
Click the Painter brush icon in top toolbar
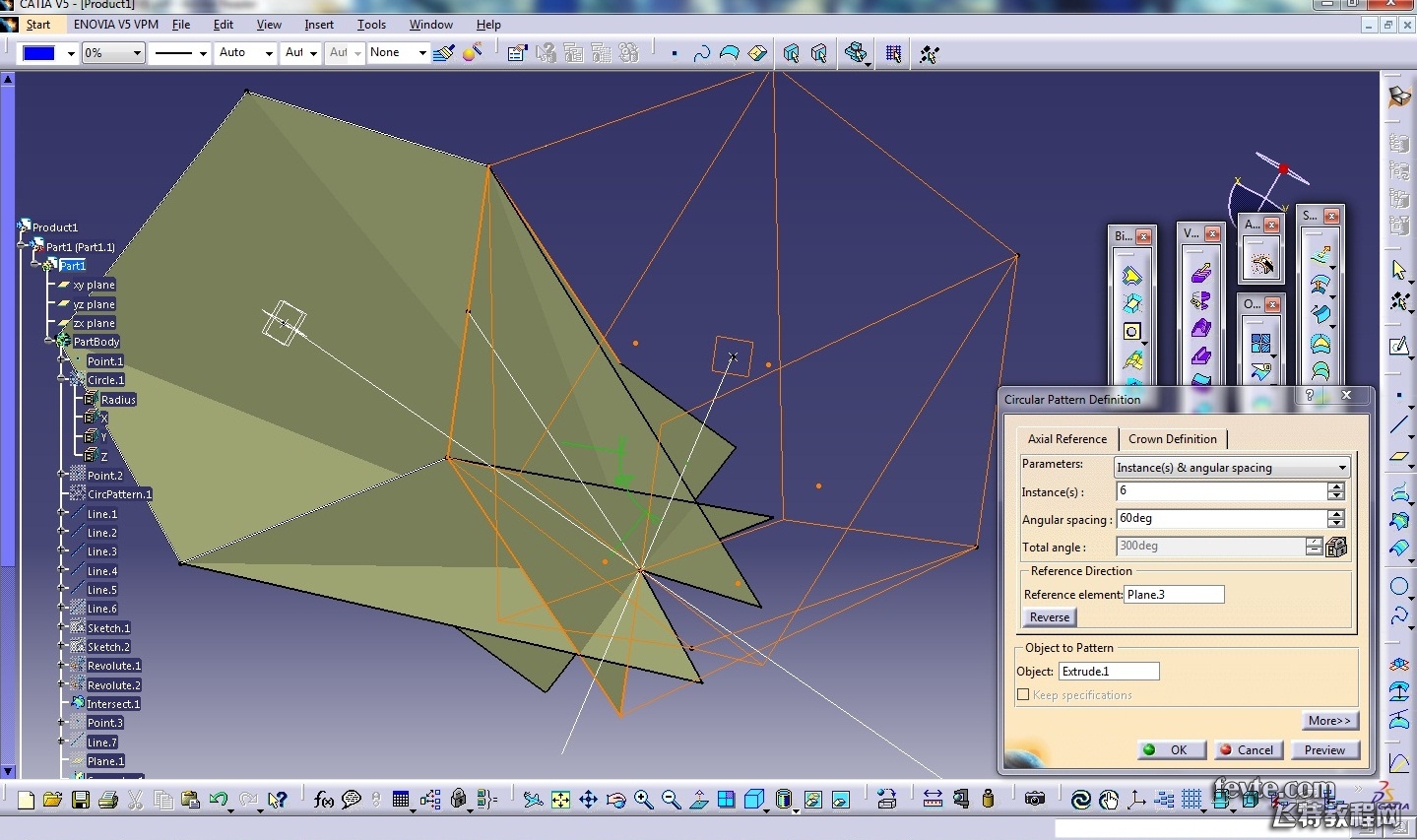[x=443, y=53]
